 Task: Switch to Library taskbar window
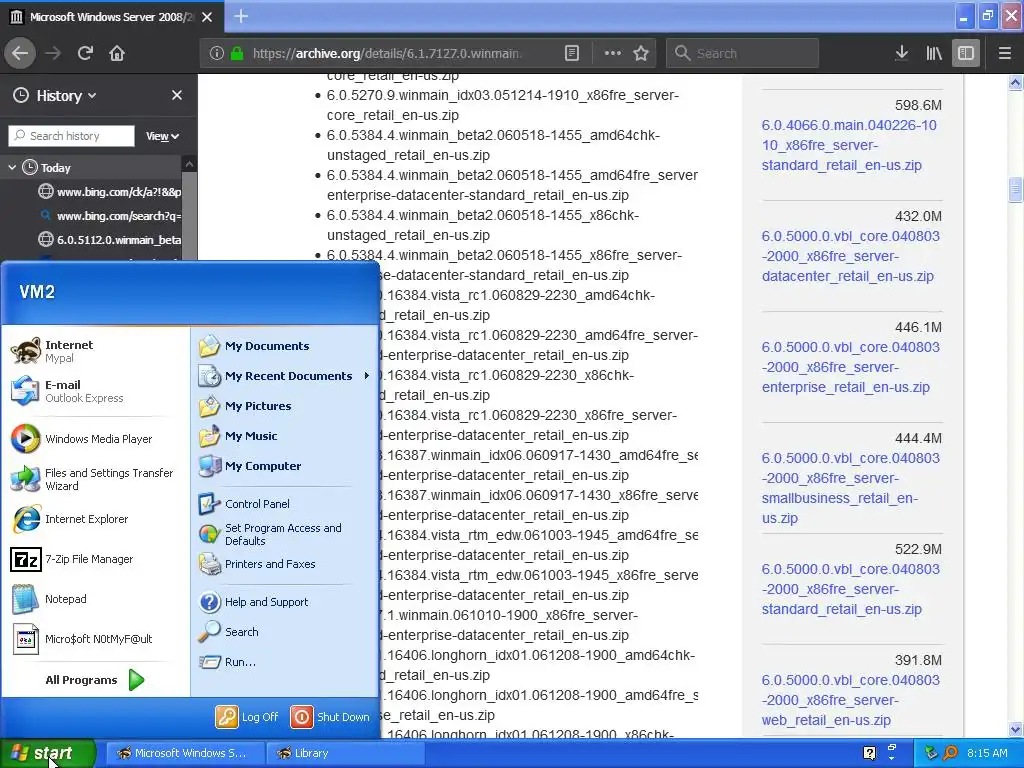345,753
